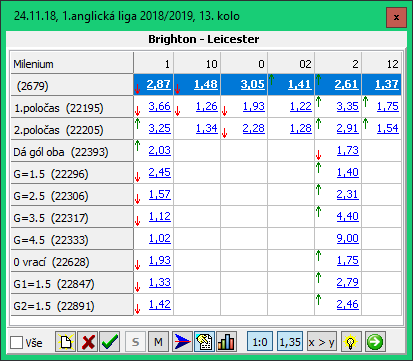Click the G2=1.5 (22891) row label
Screen dimensions: 413x361
[72, 305]
